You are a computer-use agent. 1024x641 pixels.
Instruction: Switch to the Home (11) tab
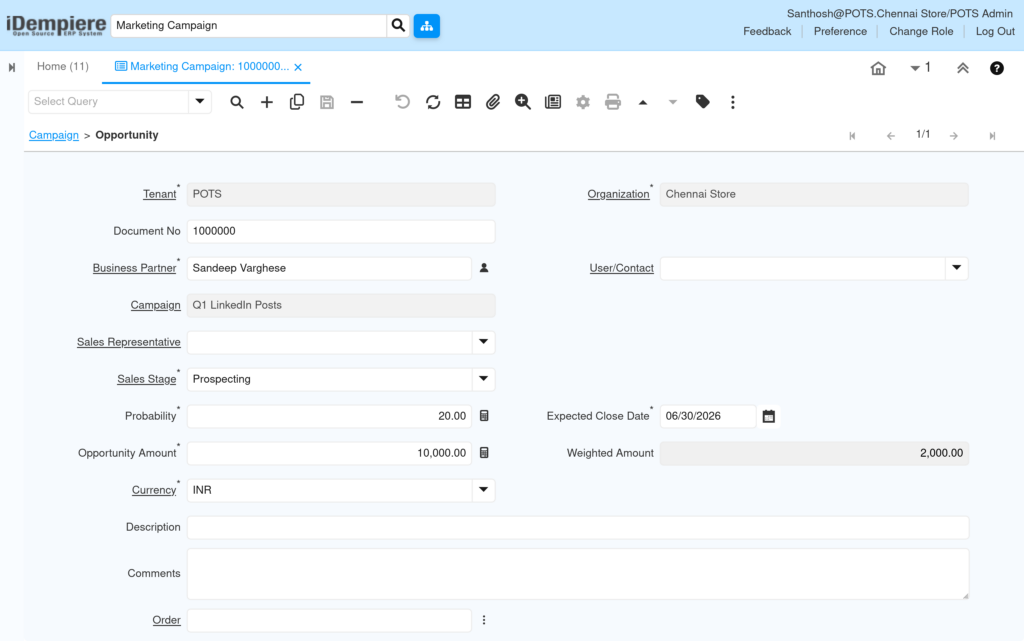[x=63, y=67]
